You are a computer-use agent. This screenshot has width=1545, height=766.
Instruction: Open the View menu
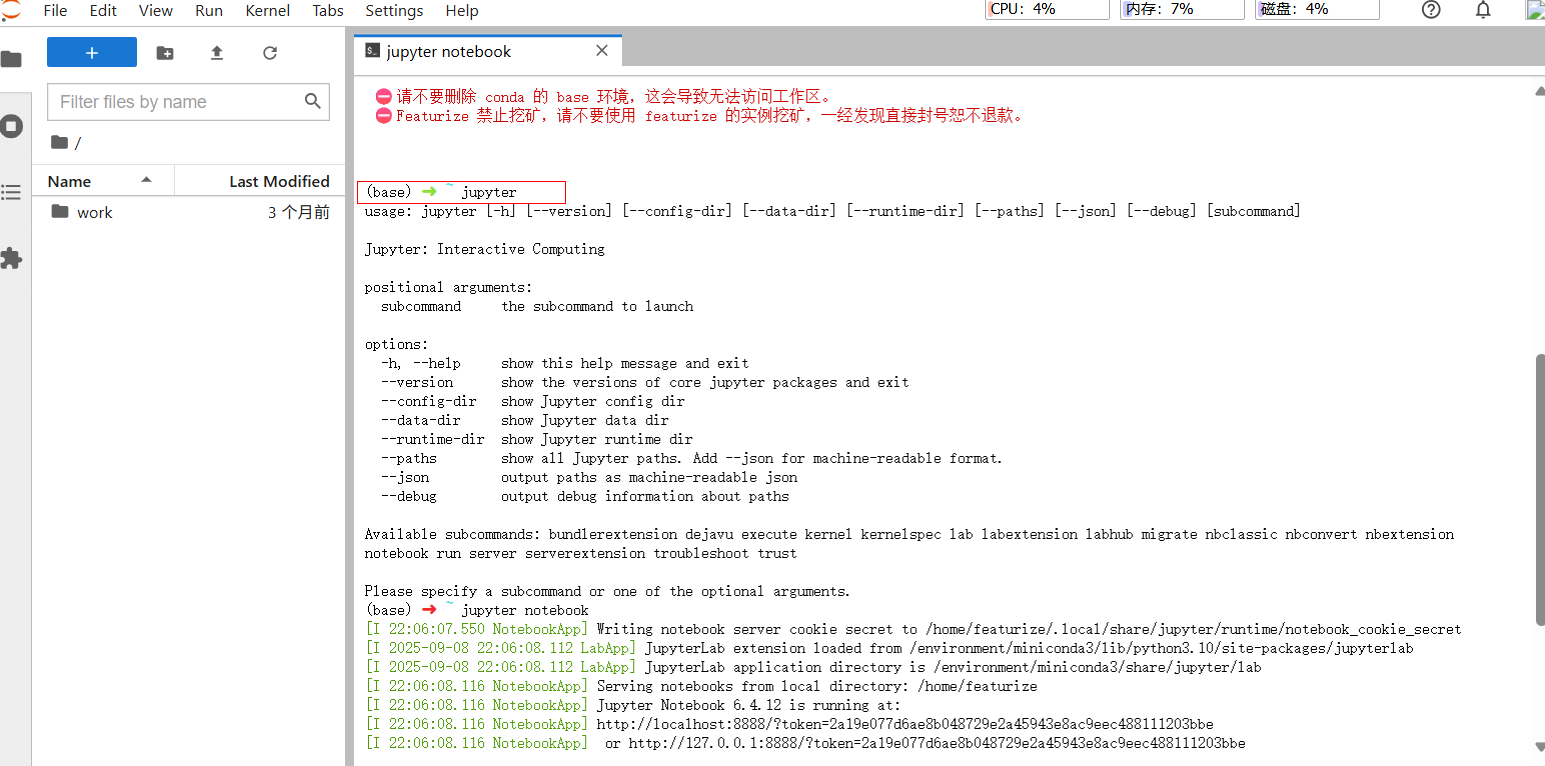coord(155,11)
